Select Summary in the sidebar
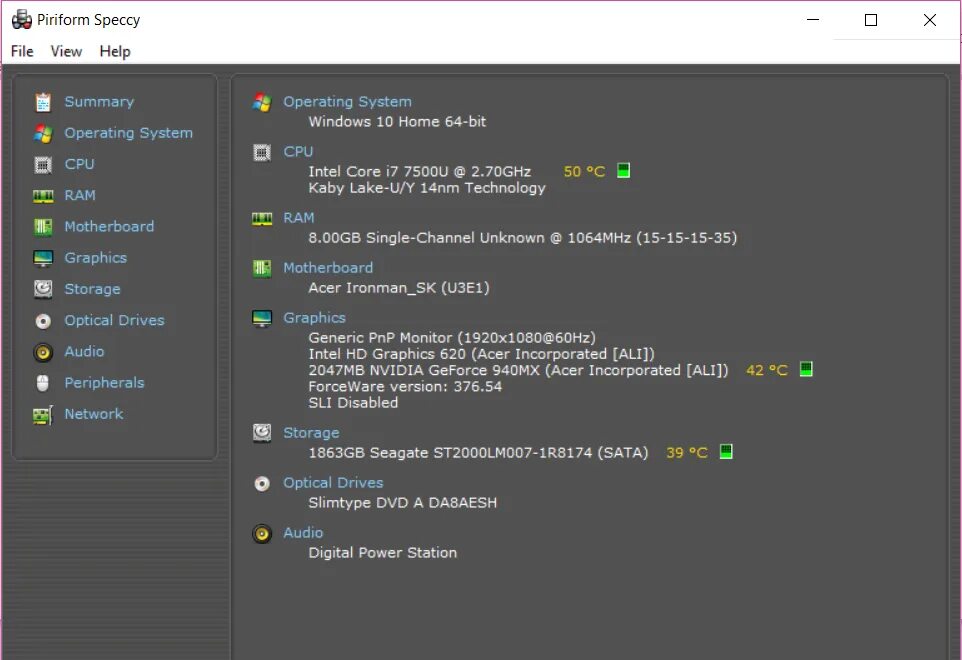The width and height of the screenshot is (962, 660). pos(99,102)
